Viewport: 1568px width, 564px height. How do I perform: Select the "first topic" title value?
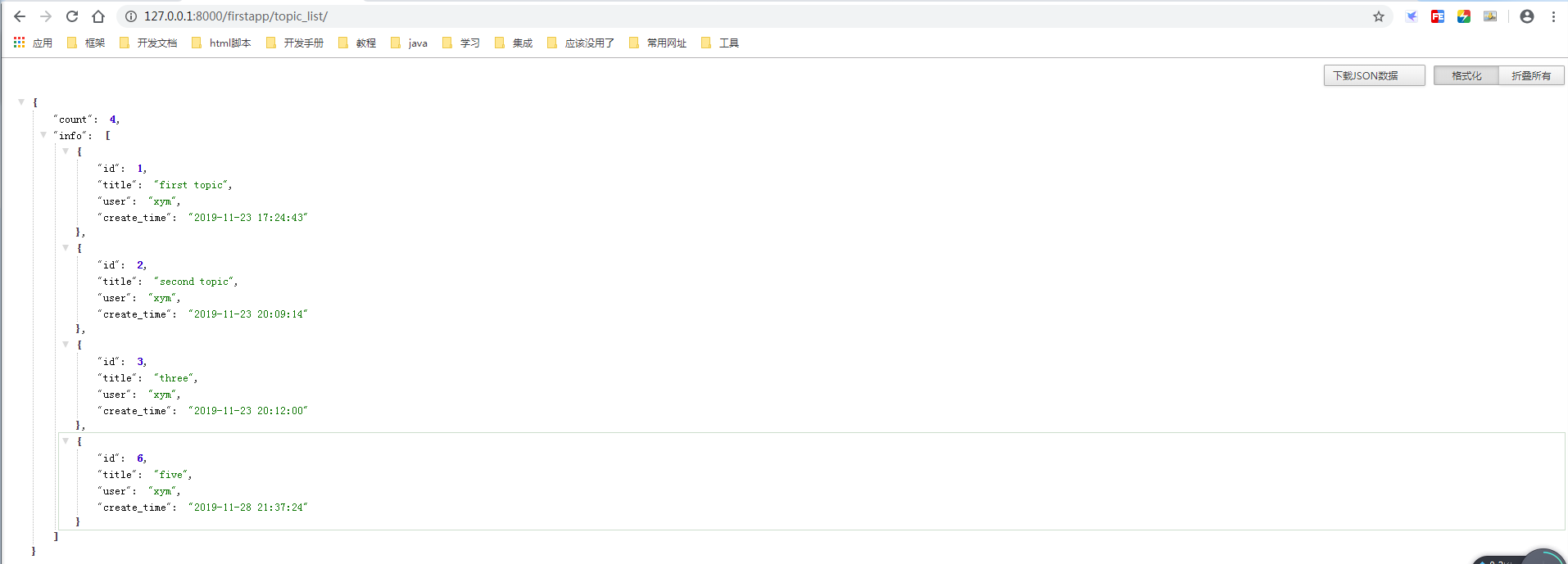191,185
